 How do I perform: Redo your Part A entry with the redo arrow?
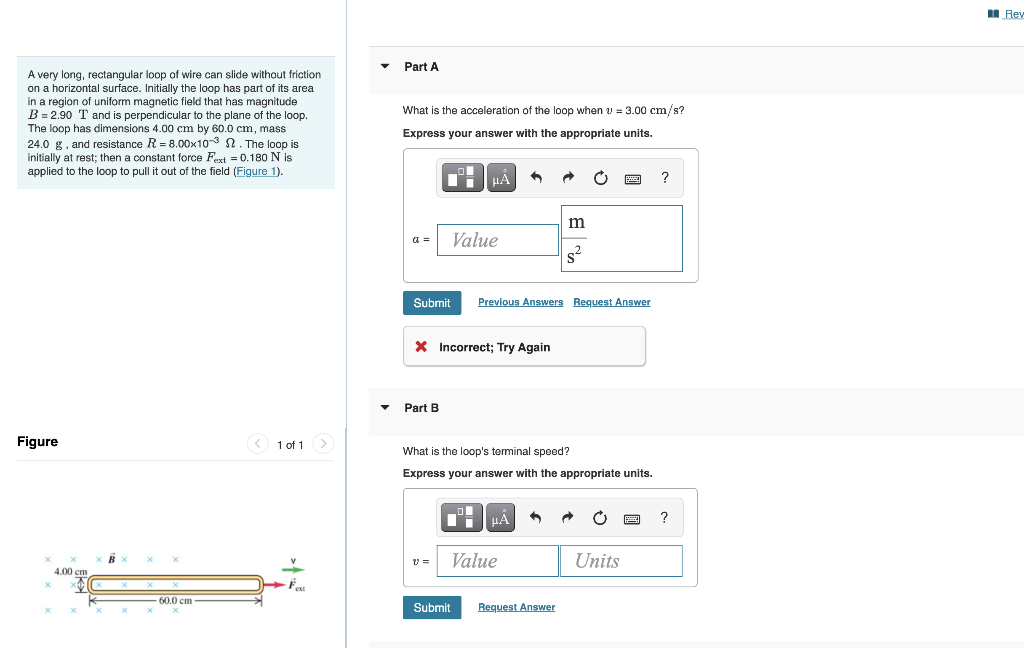pos(567,177)
